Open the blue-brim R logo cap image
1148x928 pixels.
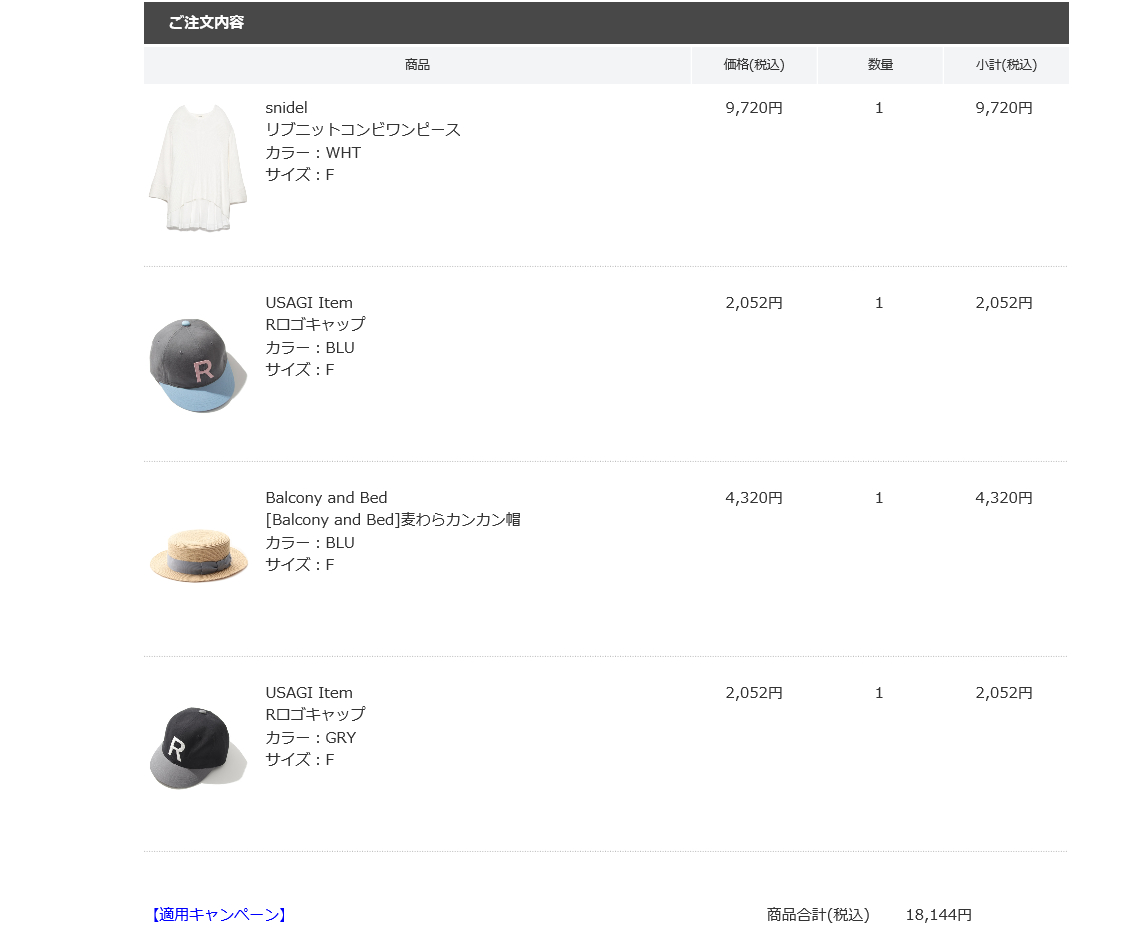click(x=198, y=365)
